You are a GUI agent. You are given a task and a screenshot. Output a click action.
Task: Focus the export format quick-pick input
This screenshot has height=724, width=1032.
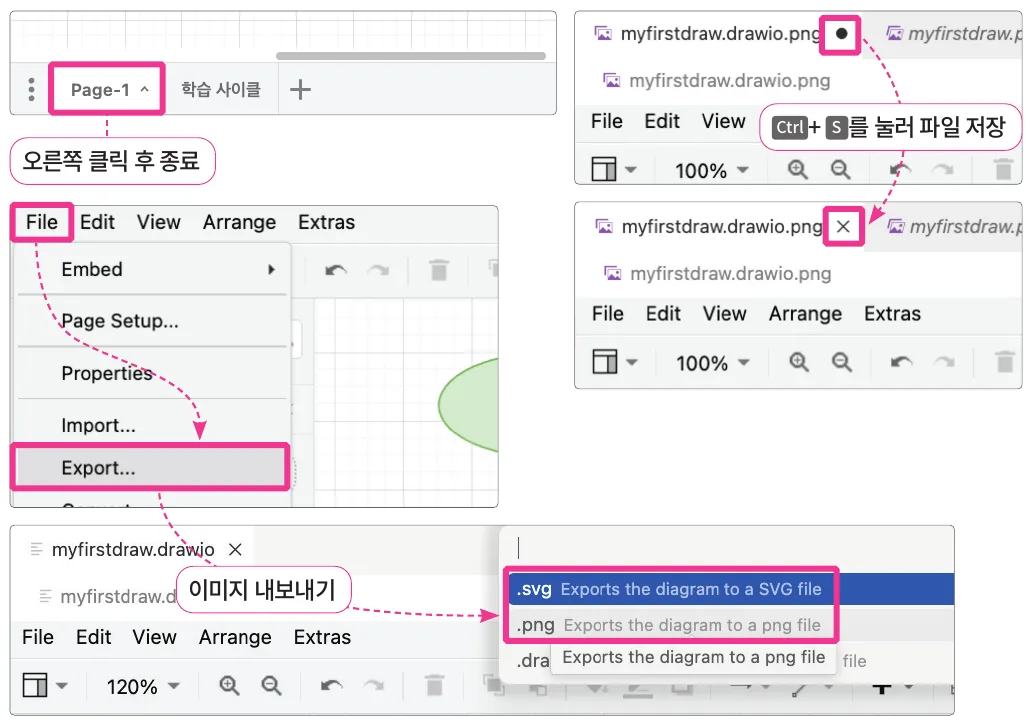731,548
